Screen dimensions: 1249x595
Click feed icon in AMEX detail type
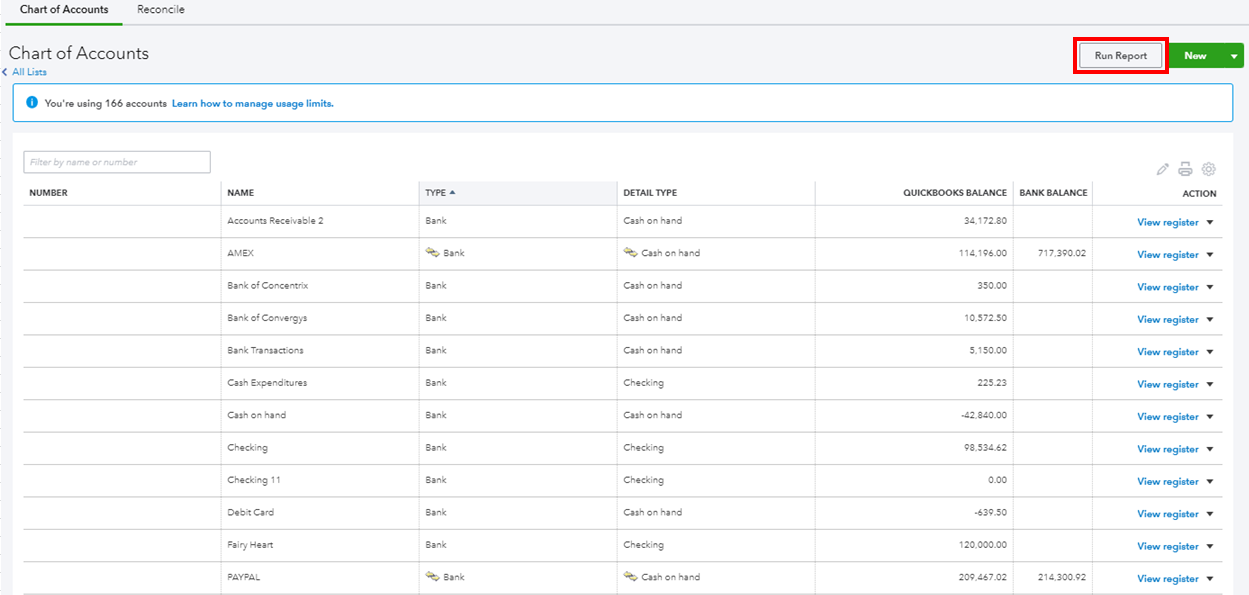[631, 253]
